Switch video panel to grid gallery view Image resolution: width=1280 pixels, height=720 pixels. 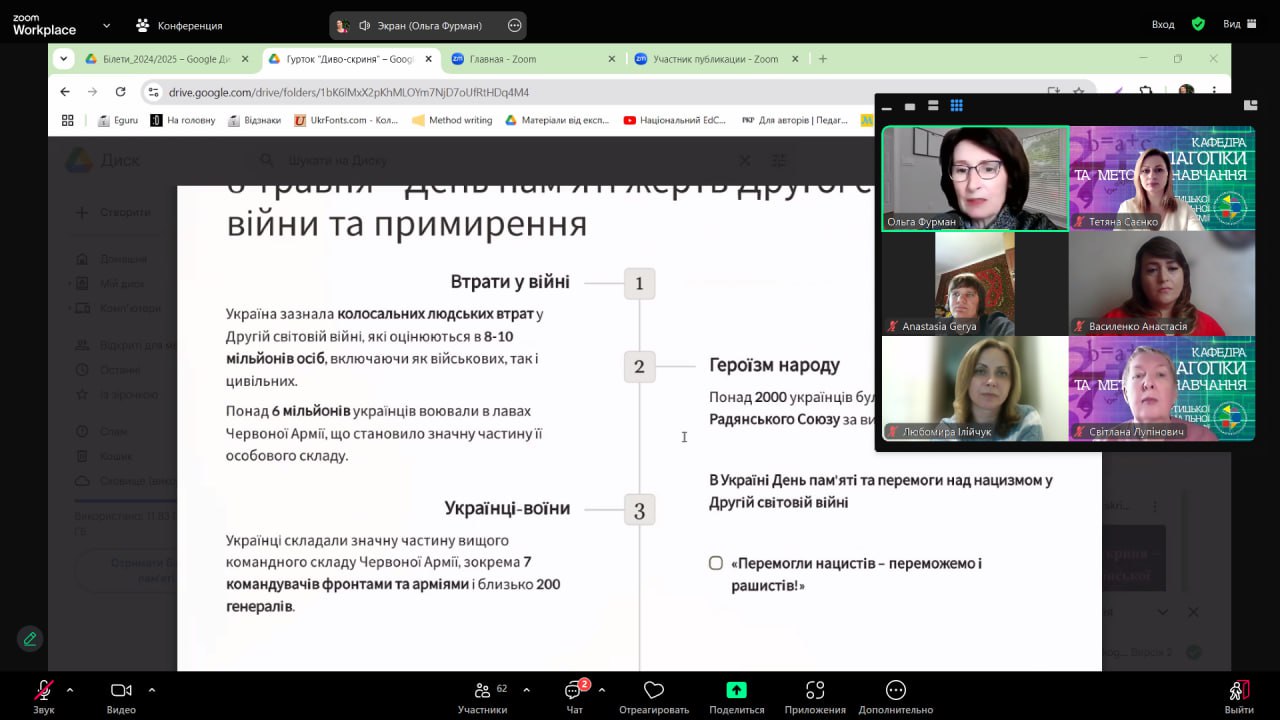(x=956, y=106)
